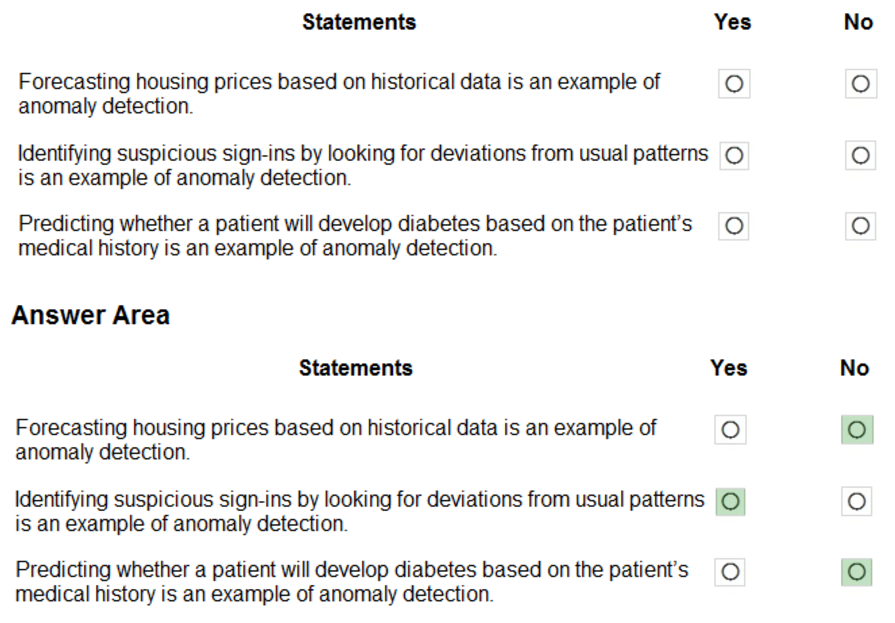Choose Yes for suspicious sign-ins in top question

point(733,156)
